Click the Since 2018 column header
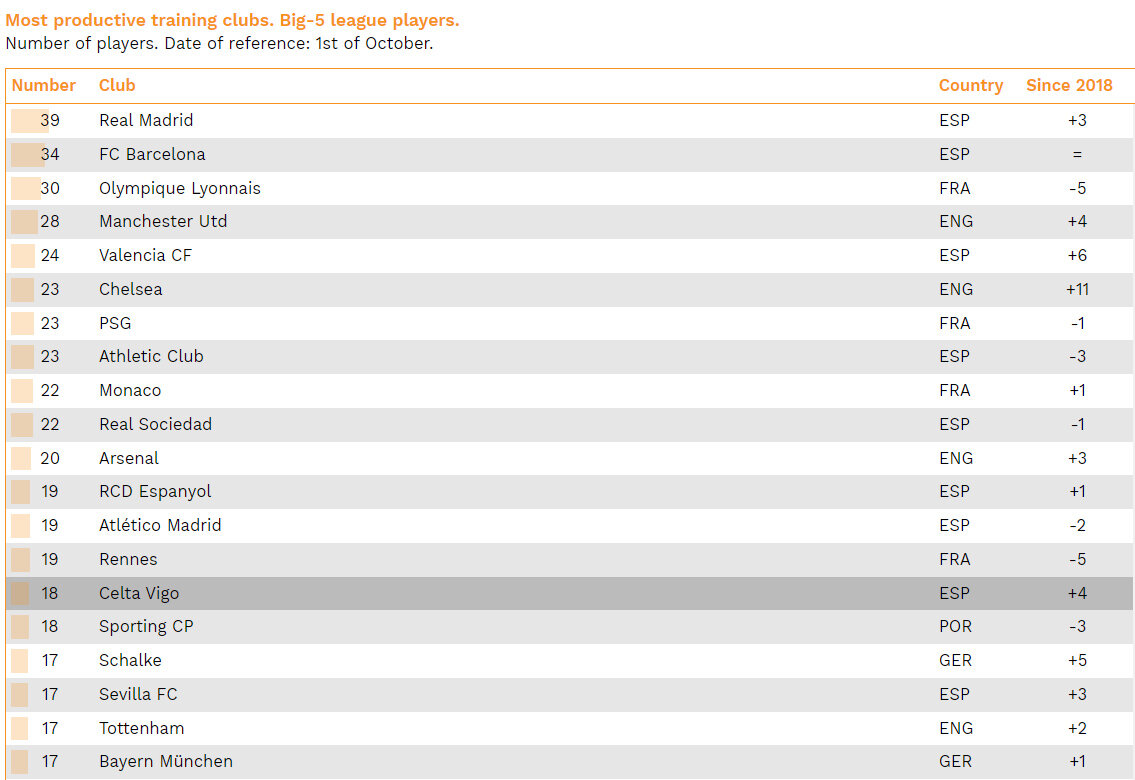Image resolution: width=1135 pixels, height=780 pixels. (1069, 86)
